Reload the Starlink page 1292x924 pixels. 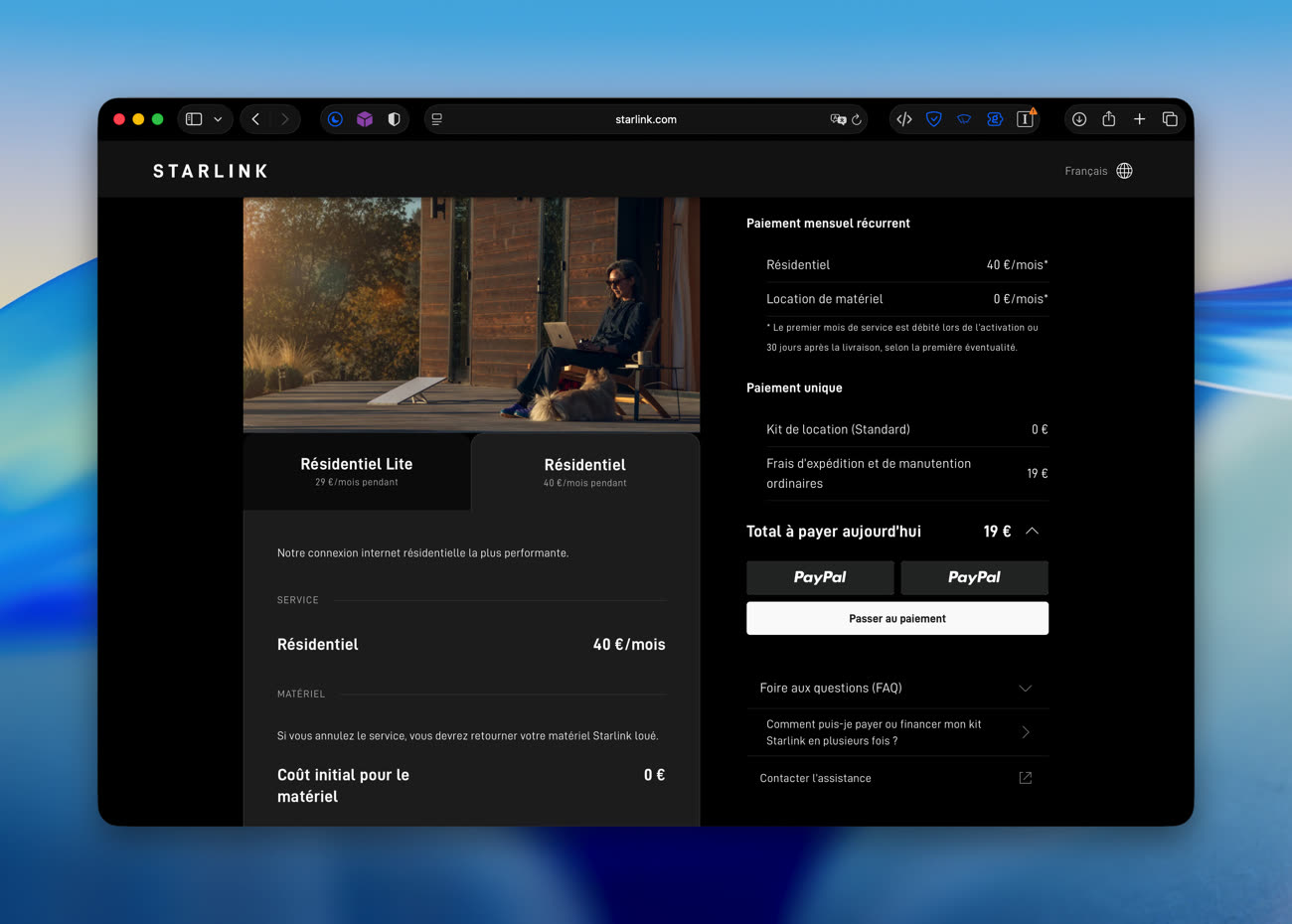click(x=857, y=119)
